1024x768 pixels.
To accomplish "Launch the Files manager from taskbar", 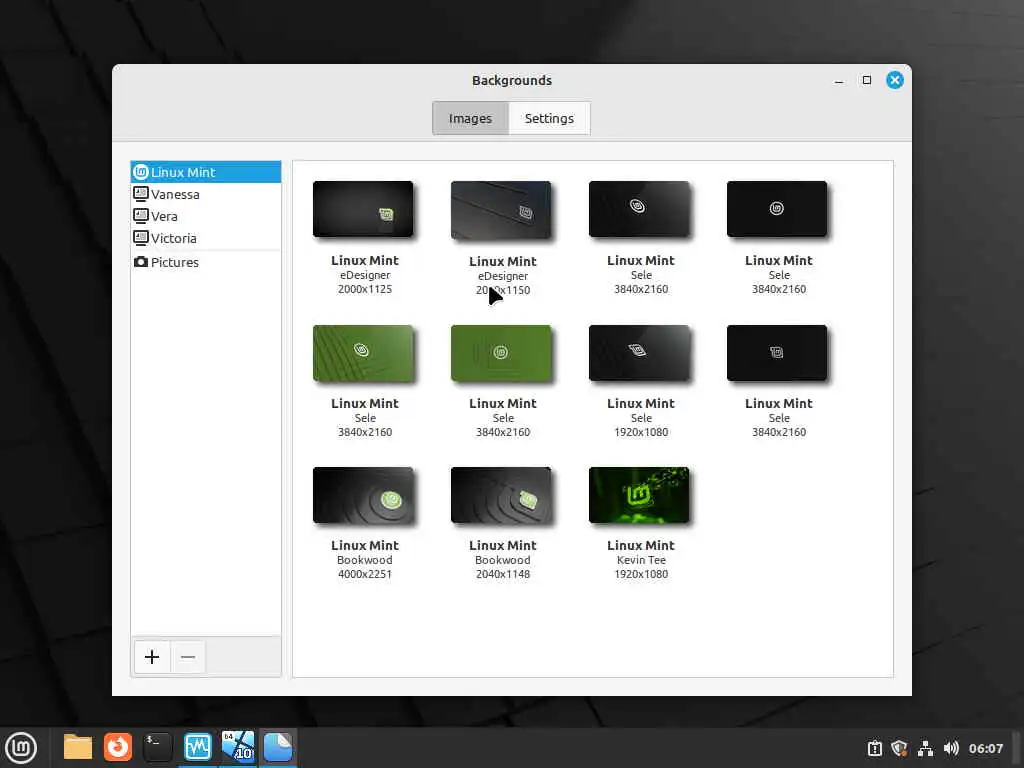I will pos(78,747).
